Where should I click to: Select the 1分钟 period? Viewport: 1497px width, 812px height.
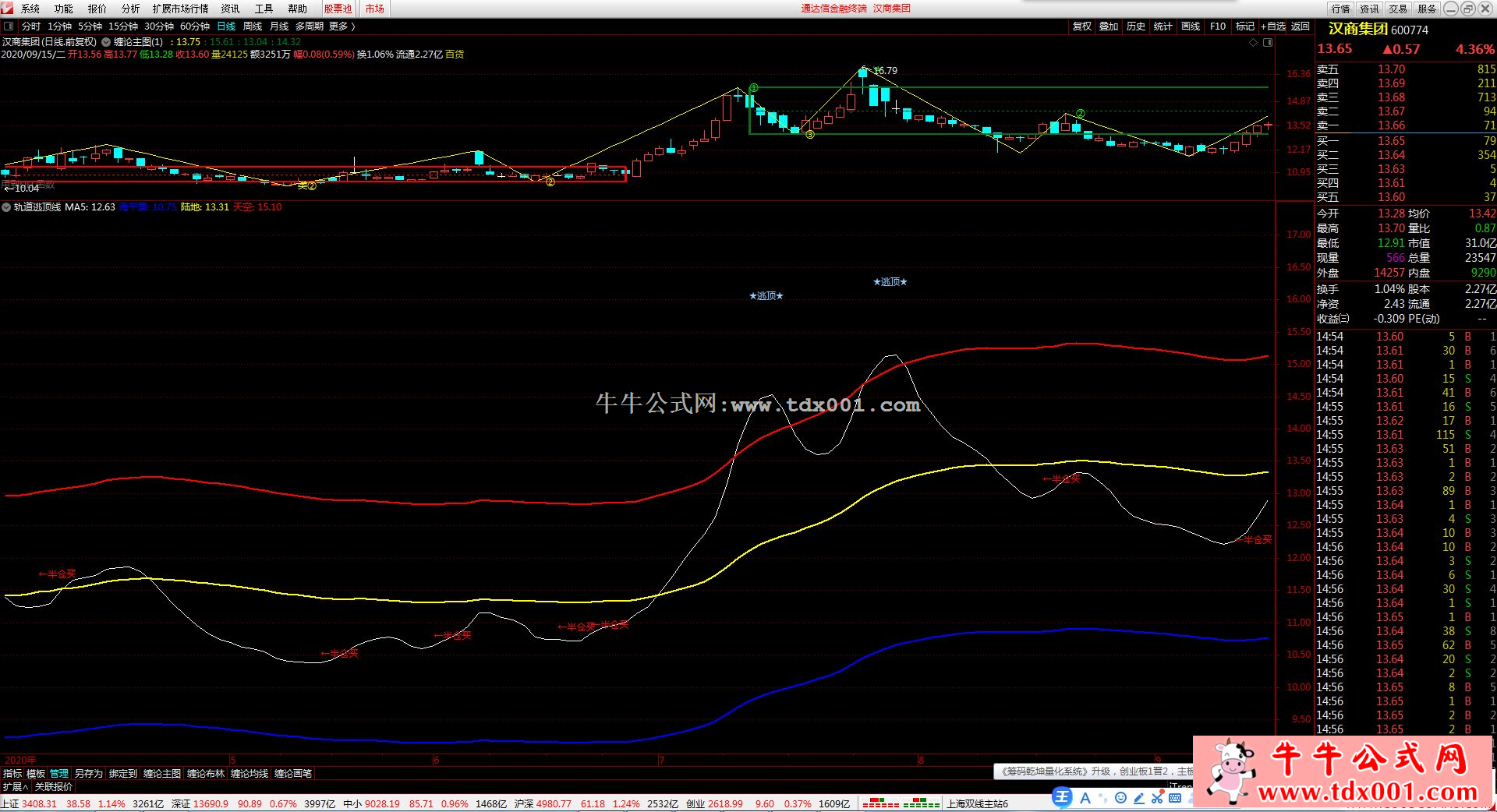point(59,26)
